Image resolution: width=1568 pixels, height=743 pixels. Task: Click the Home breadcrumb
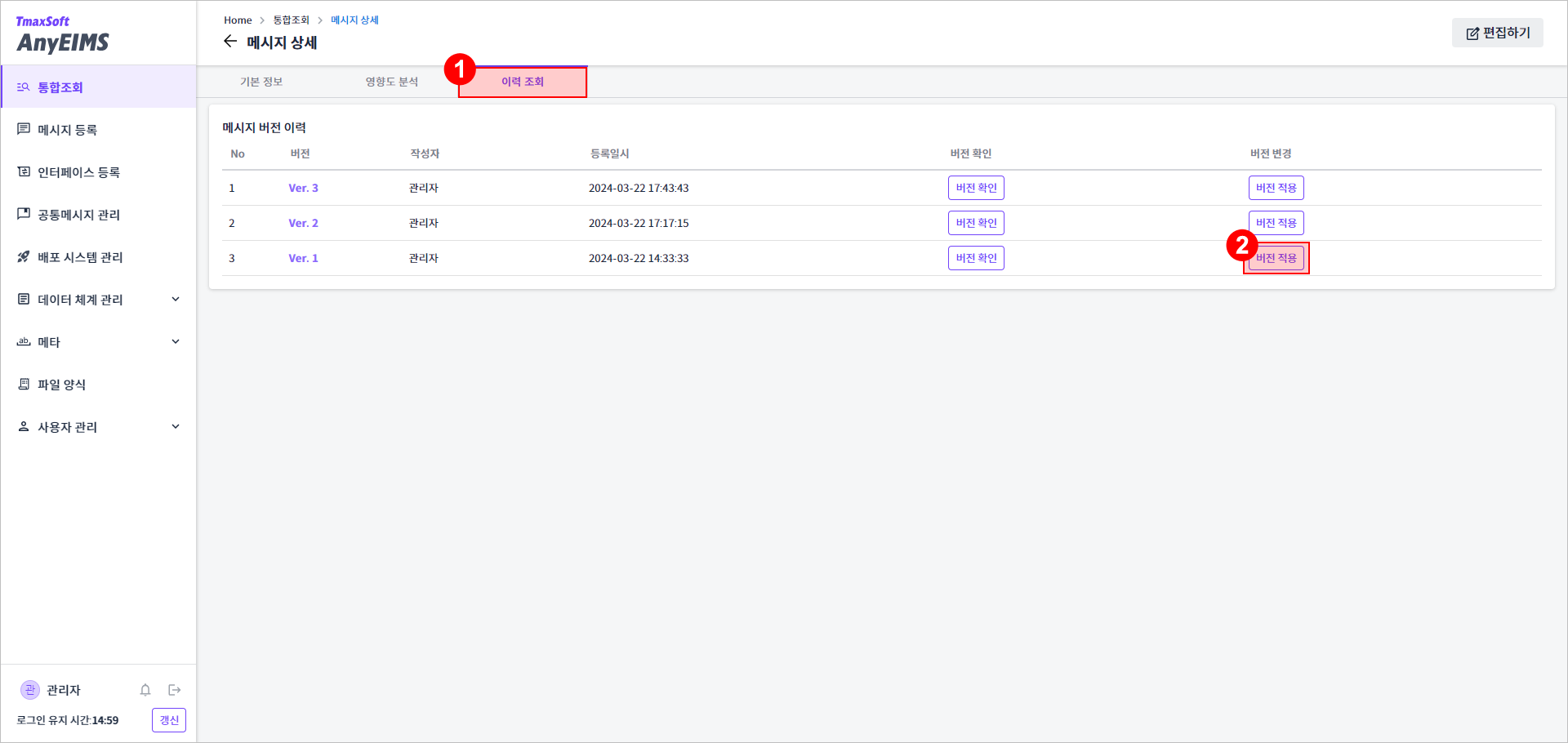(x=238, y=20)
